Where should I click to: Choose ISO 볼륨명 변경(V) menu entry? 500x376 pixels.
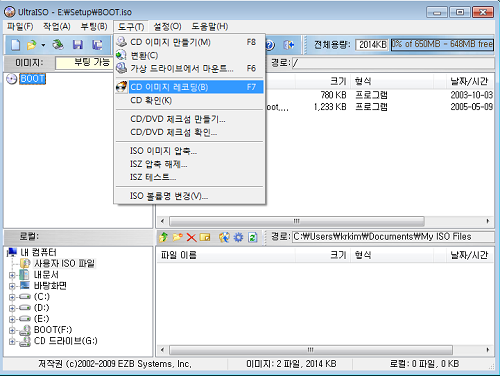[190, 196]
